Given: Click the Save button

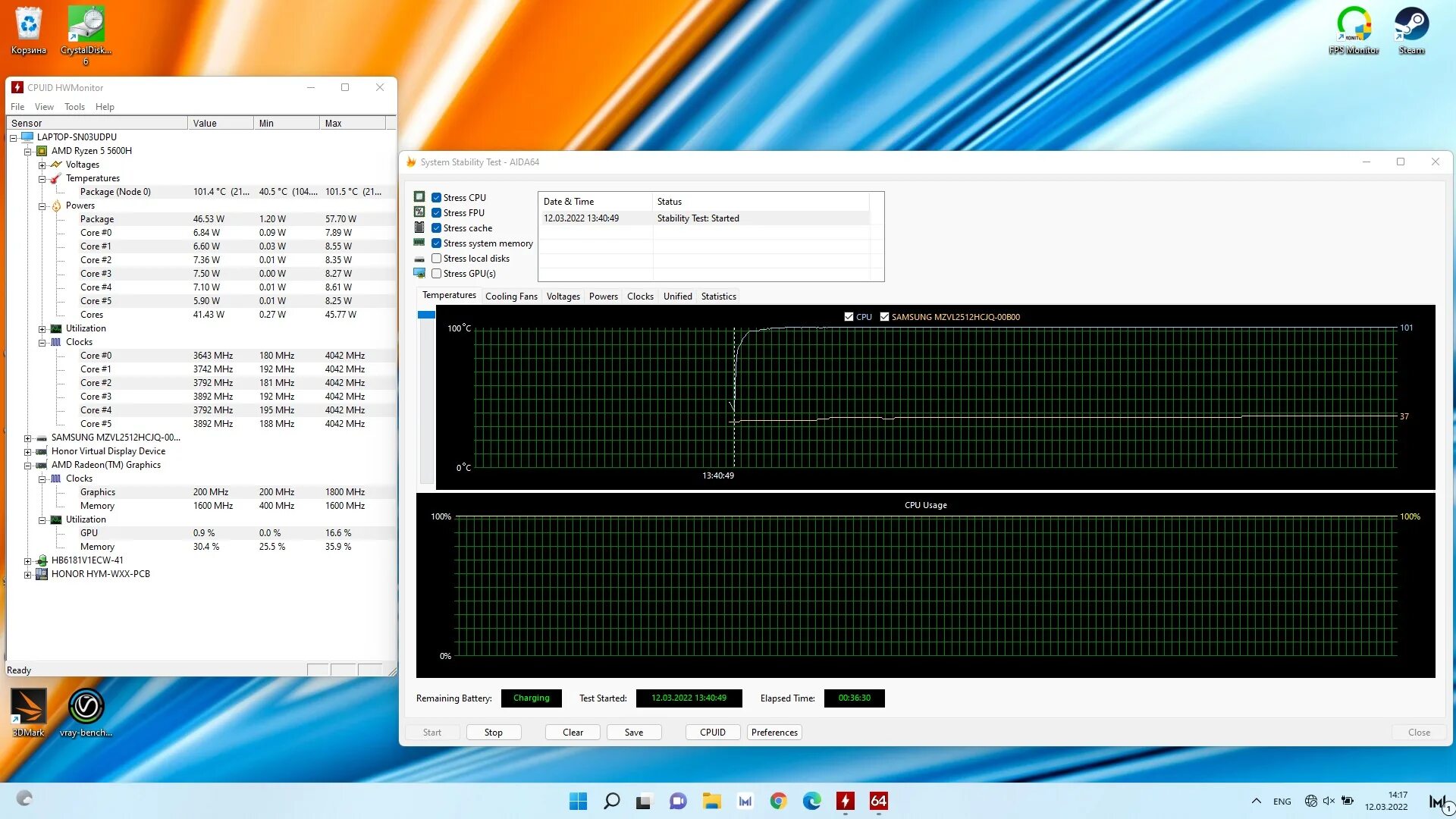Looking at the screenshot, I should coord(634,732).
